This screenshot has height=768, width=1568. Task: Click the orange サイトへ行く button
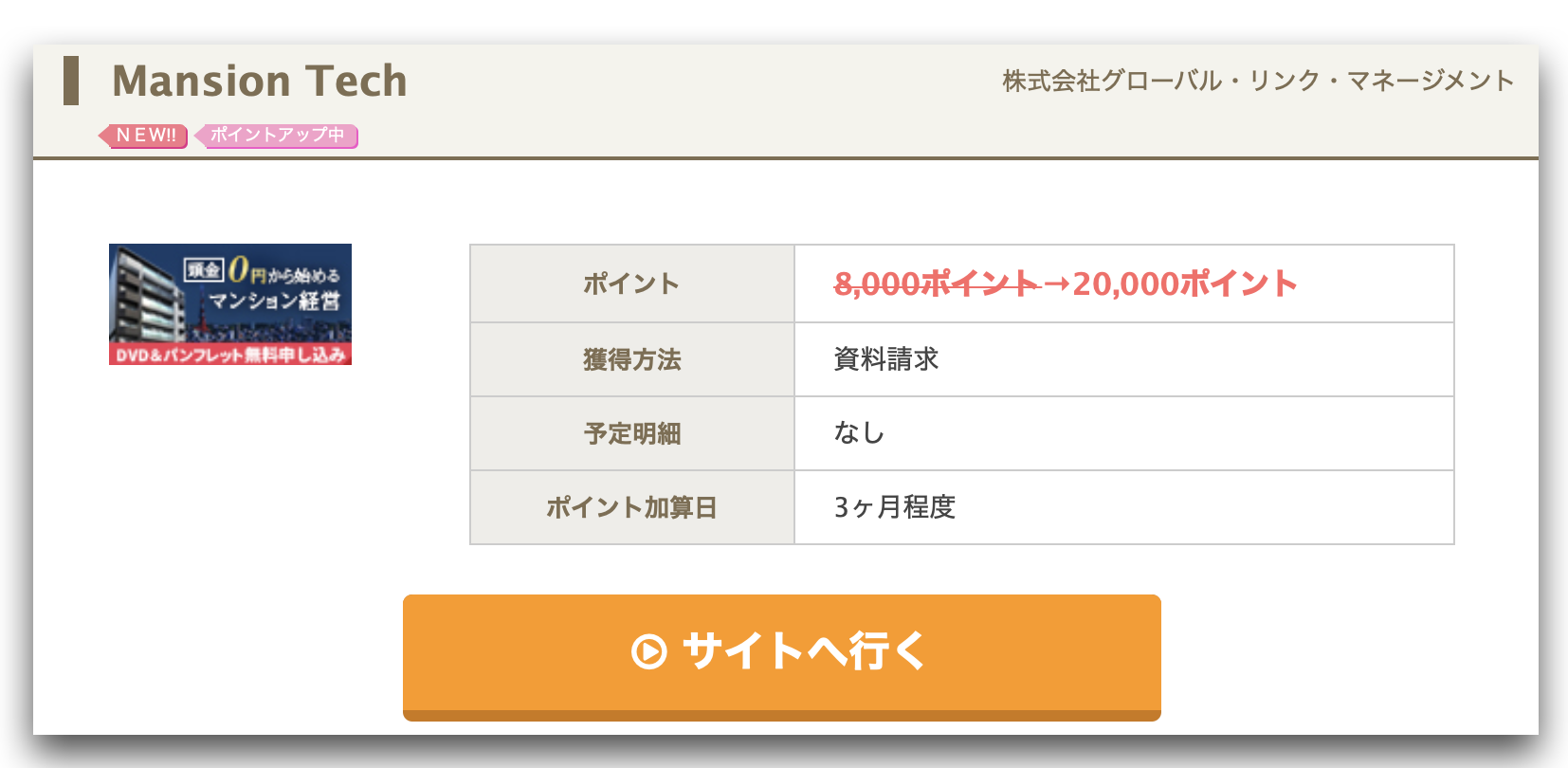click(x=782, y=657)
